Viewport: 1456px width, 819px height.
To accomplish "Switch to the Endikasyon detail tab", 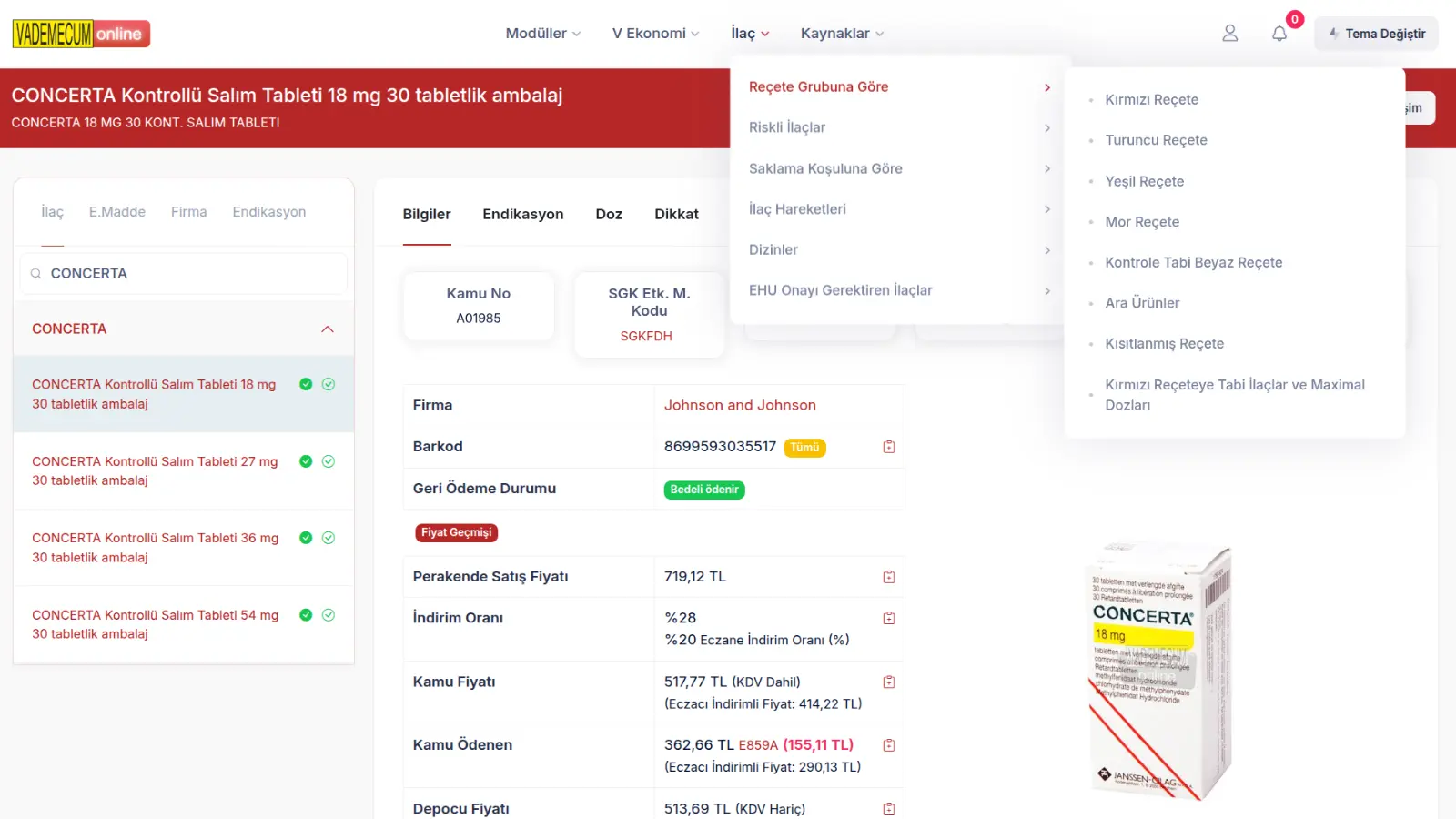I will pos(522,214).
